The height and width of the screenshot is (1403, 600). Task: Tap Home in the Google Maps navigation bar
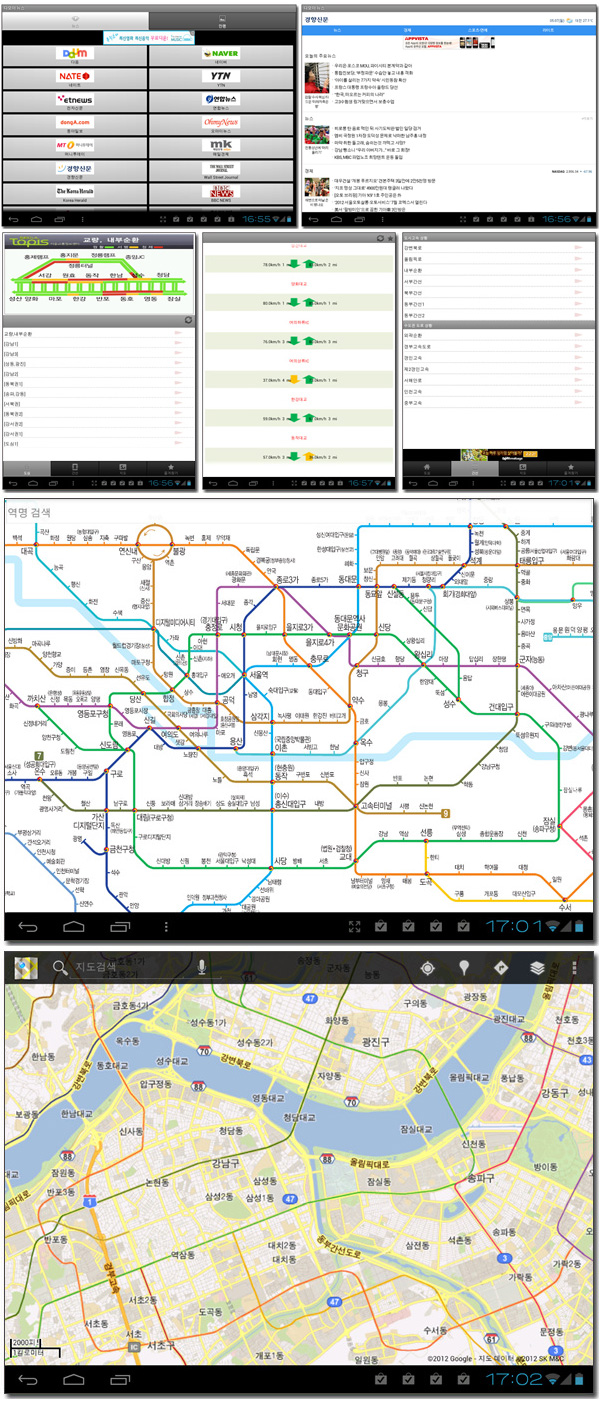coord(74,1379)
